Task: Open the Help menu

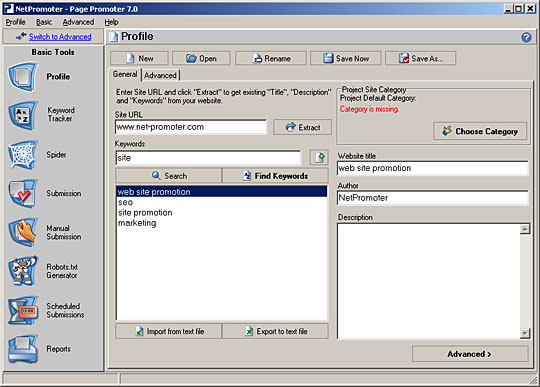Action: pyautogui.click(x=111, y=22)
